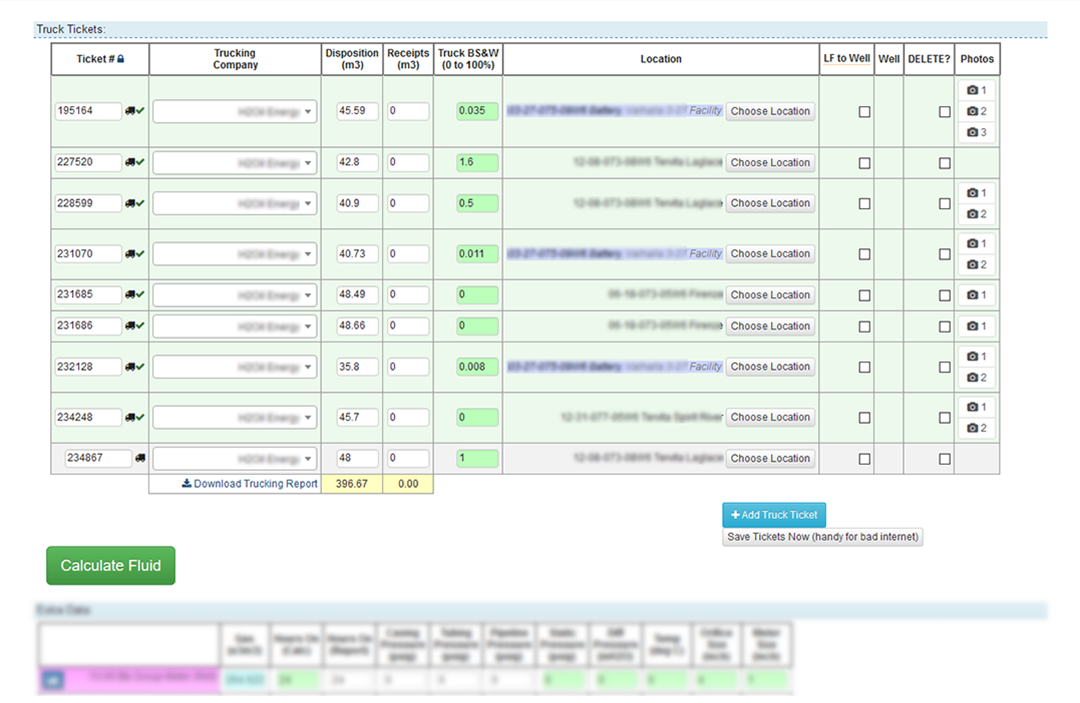
Task: Open photo 1 for ticket 231685
Action: tap(977, 295)
